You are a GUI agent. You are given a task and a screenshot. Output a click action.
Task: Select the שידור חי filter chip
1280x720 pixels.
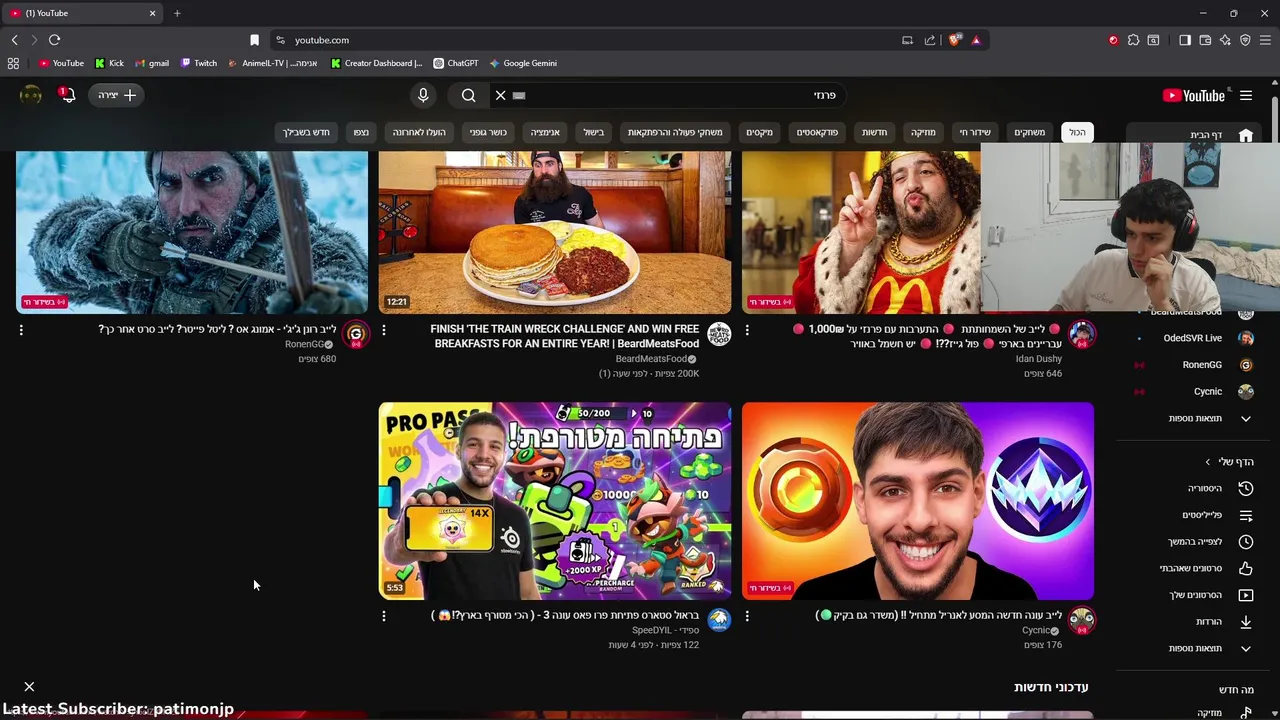pos(975,132)
